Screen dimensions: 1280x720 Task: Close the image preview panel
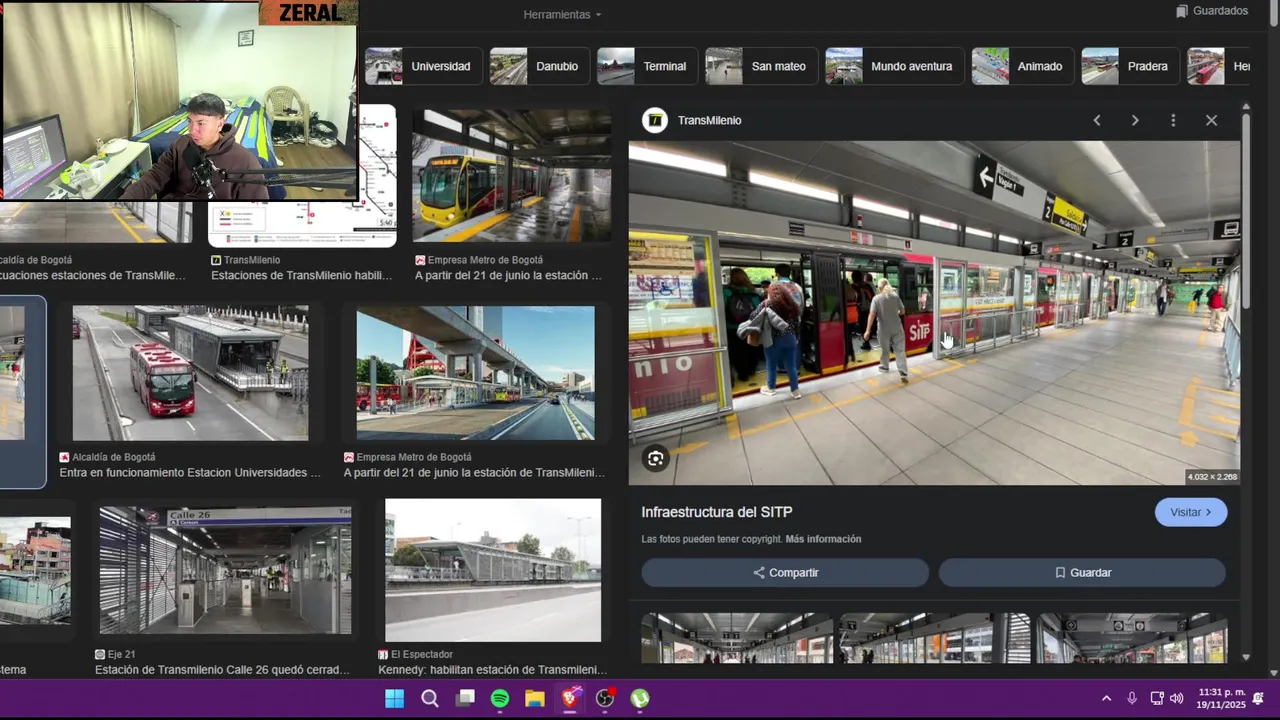point(1211,120)
